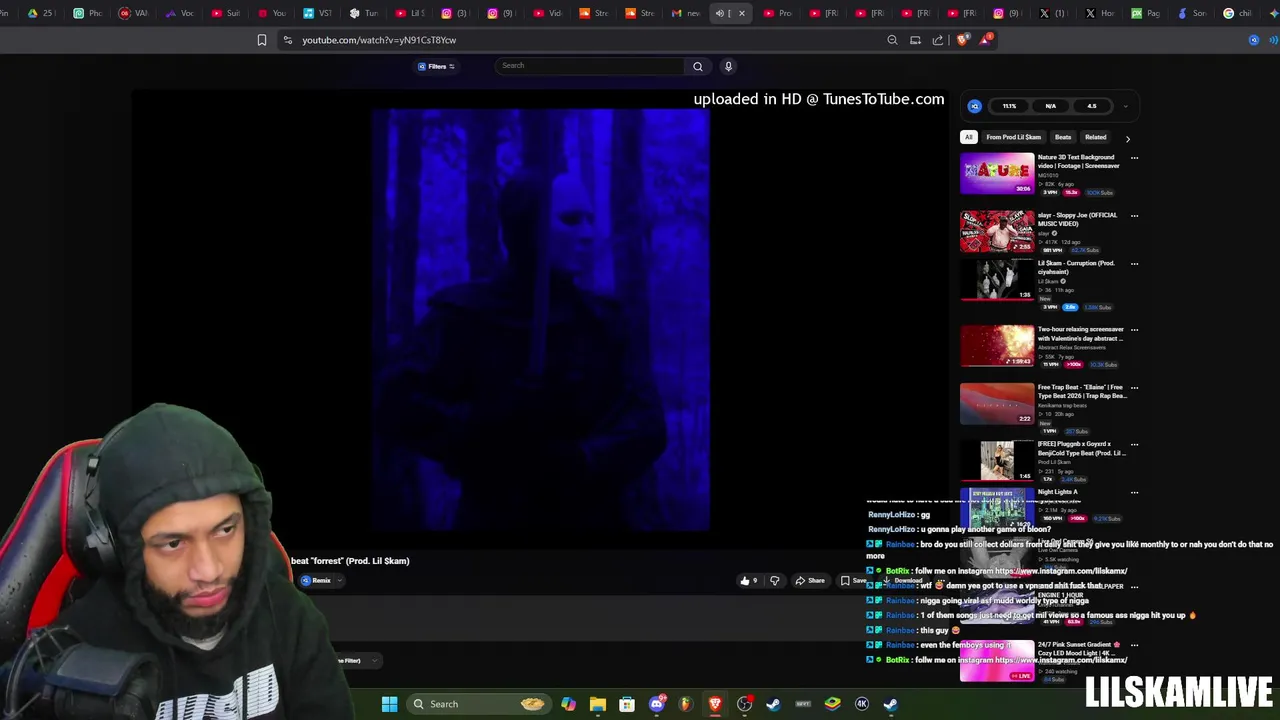Switch to the Gmail browser tab
The width and height of the screenshot is (1280, 720).
pos(685,13)
